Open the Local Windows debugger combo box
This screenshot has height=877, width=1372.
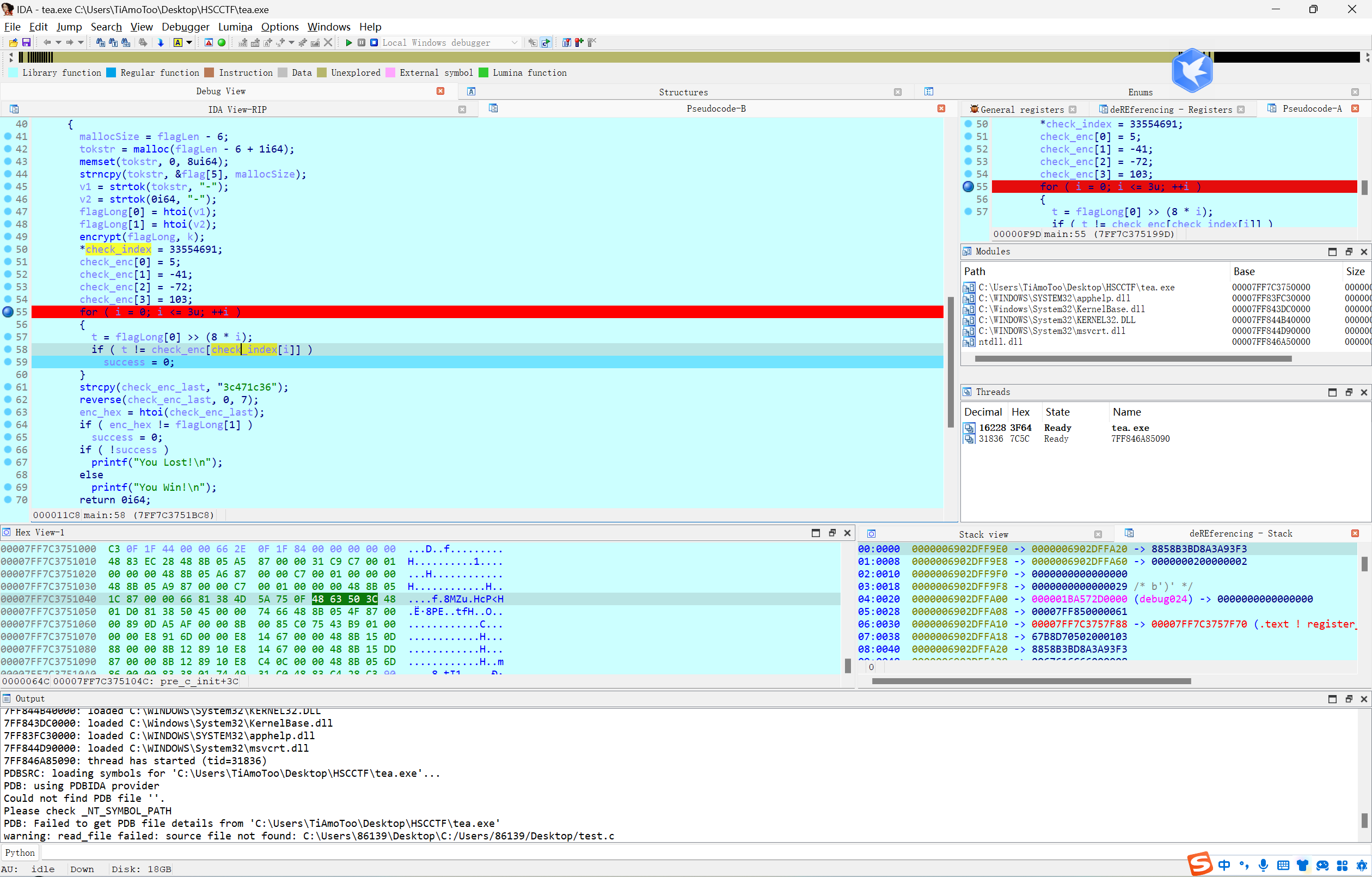coord(450,43)
